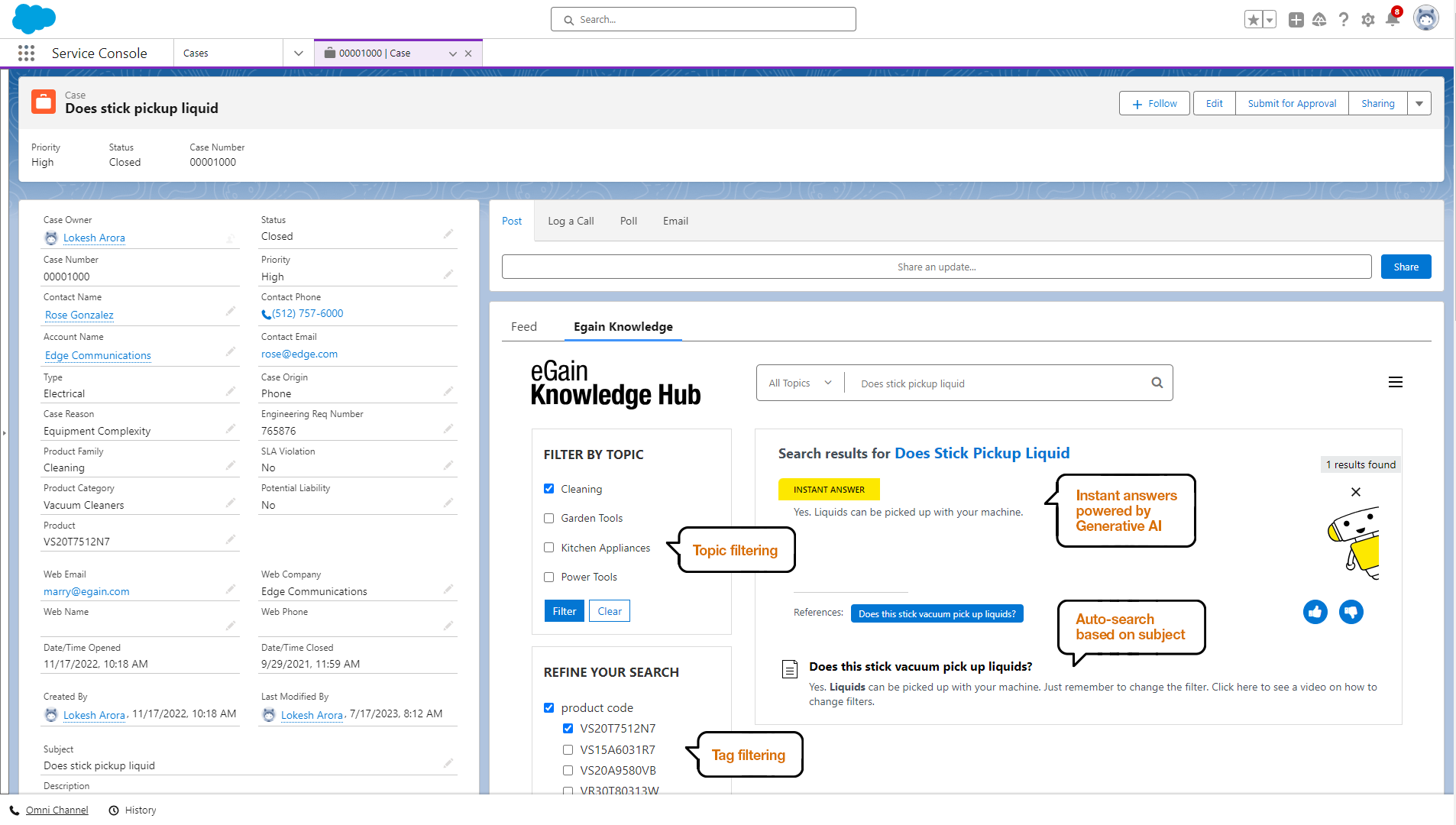The height and width of the screenshot is (825, 1456).
Task: Open the Help question mark icon
Action: tap(1344, 20)
